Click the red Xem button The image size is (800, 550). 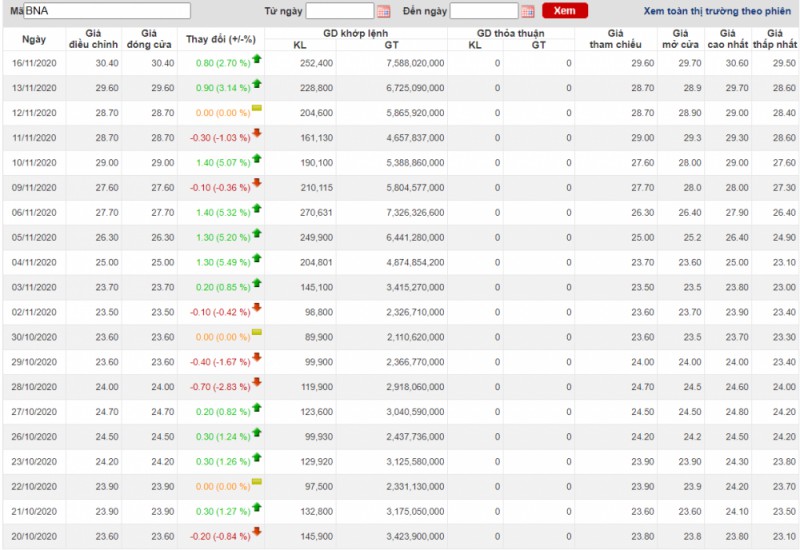[x=565, y=11]
